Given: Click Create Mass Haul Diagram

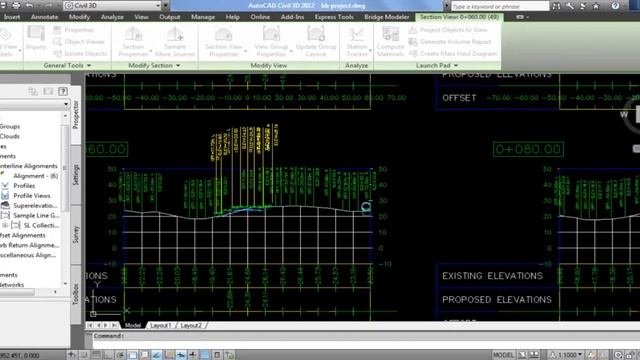Looking at the screenshot, I should [x=453, y=53].
